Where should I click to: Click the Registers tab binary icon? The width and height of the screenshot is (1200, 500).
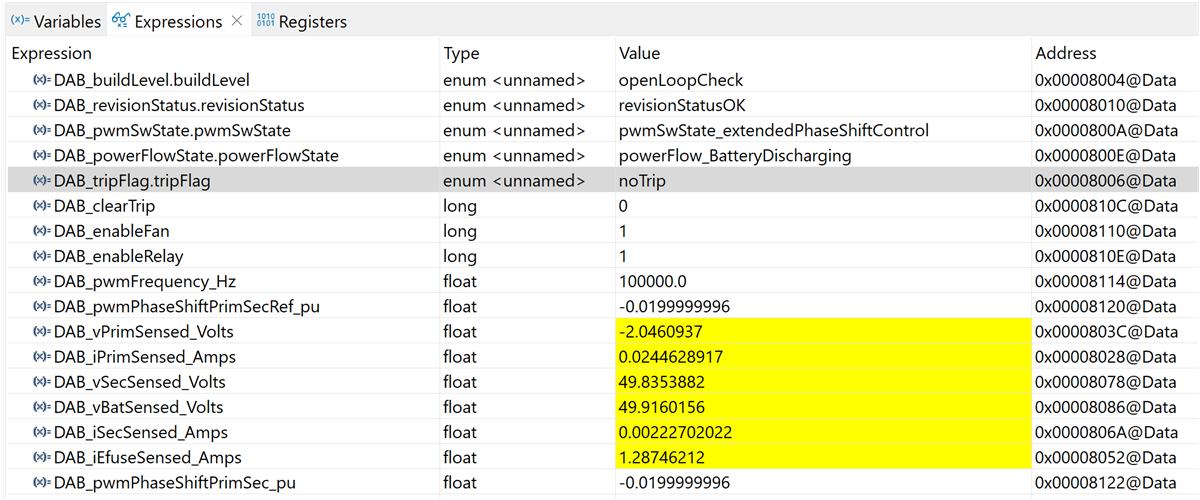(x=265, y=21)
